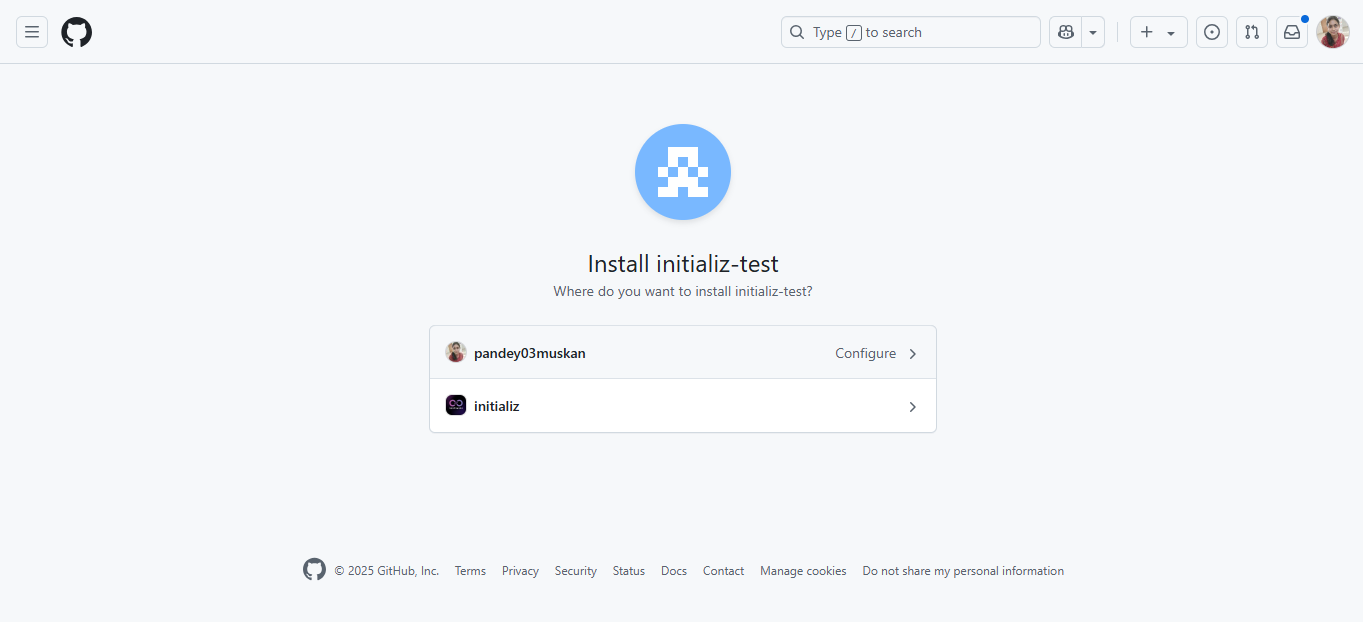The height and width of the screenshot is (630, 1363).
Task: Select the pandey03muskan account row
Action: click(x=683, y=353)
